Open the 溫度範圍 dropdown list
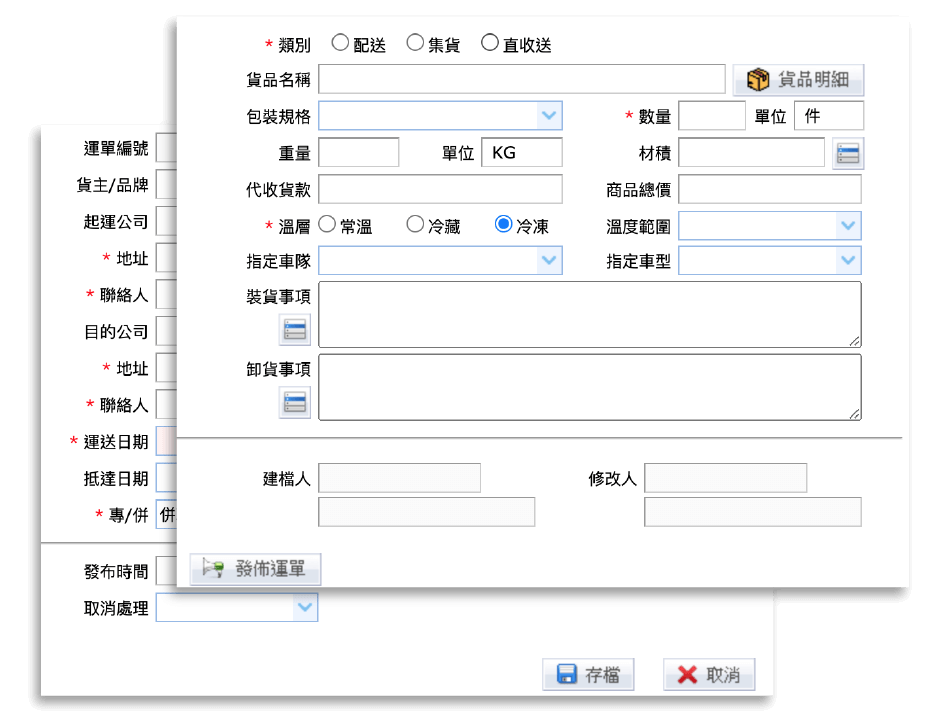 pyautogui.click(x=848, y=225)
